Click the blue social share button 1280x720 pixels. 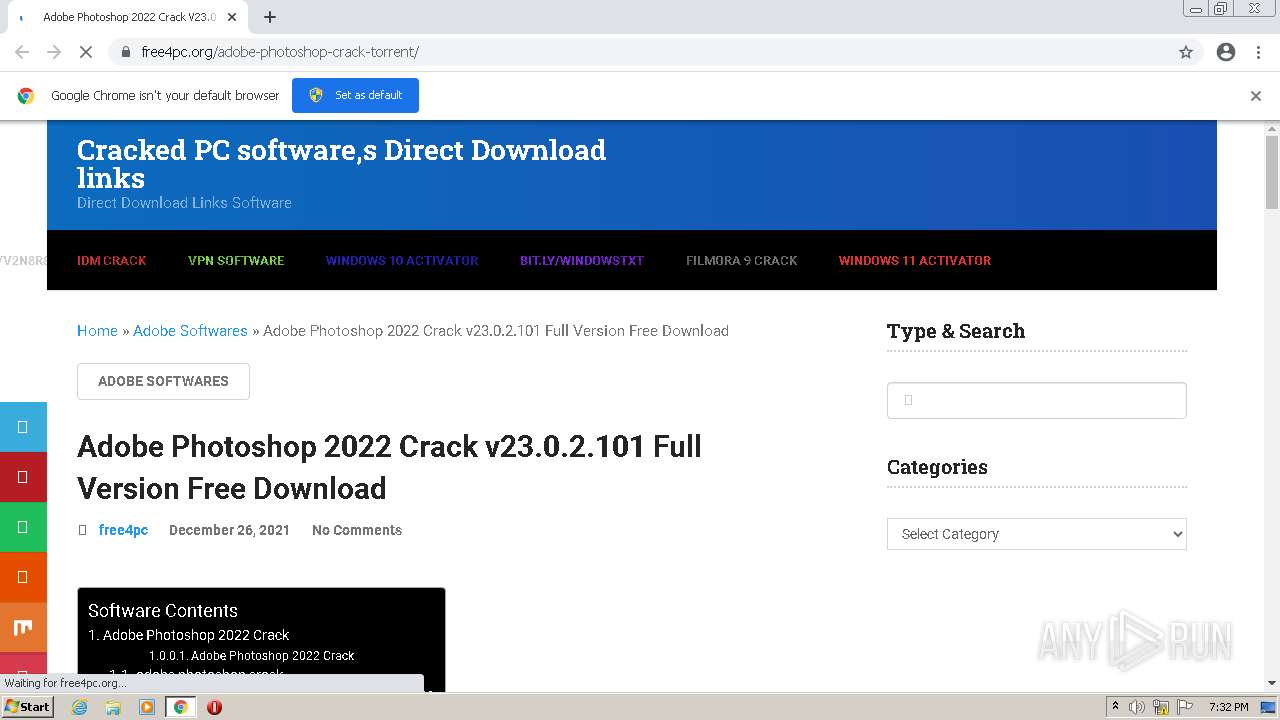tap(23, 427)
